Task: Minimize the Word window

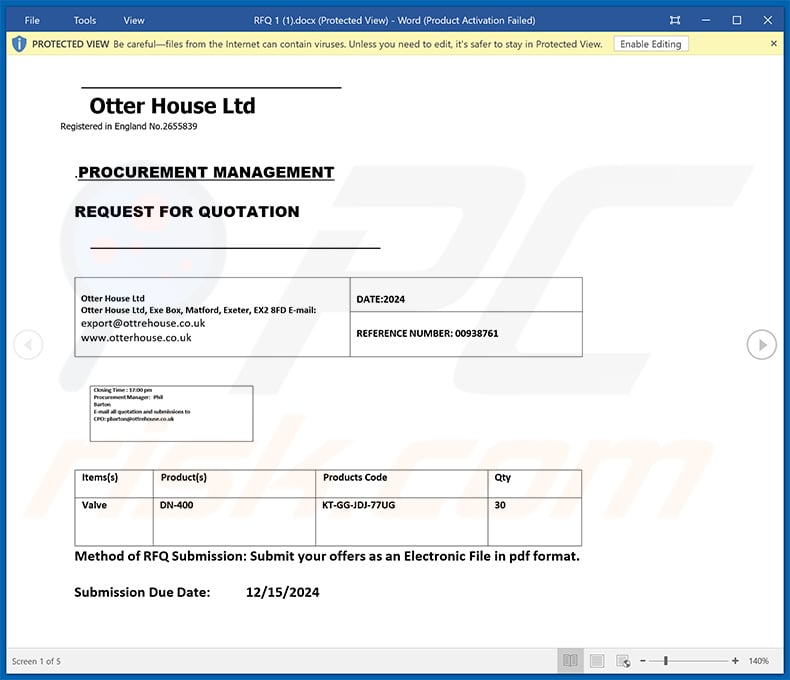Action: point(706,20)
